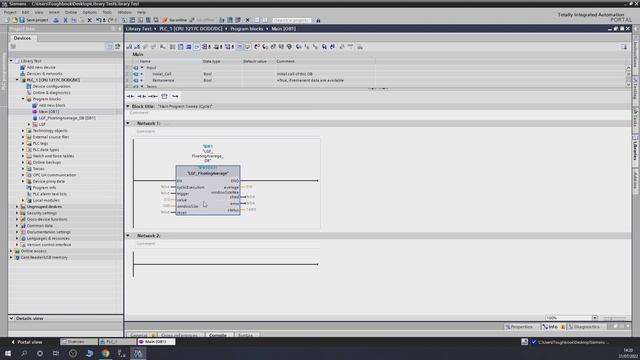The height and width of the screenshot is (360, 640).
Task: Collapse the Program blocks folder
Action: [23, 99]
